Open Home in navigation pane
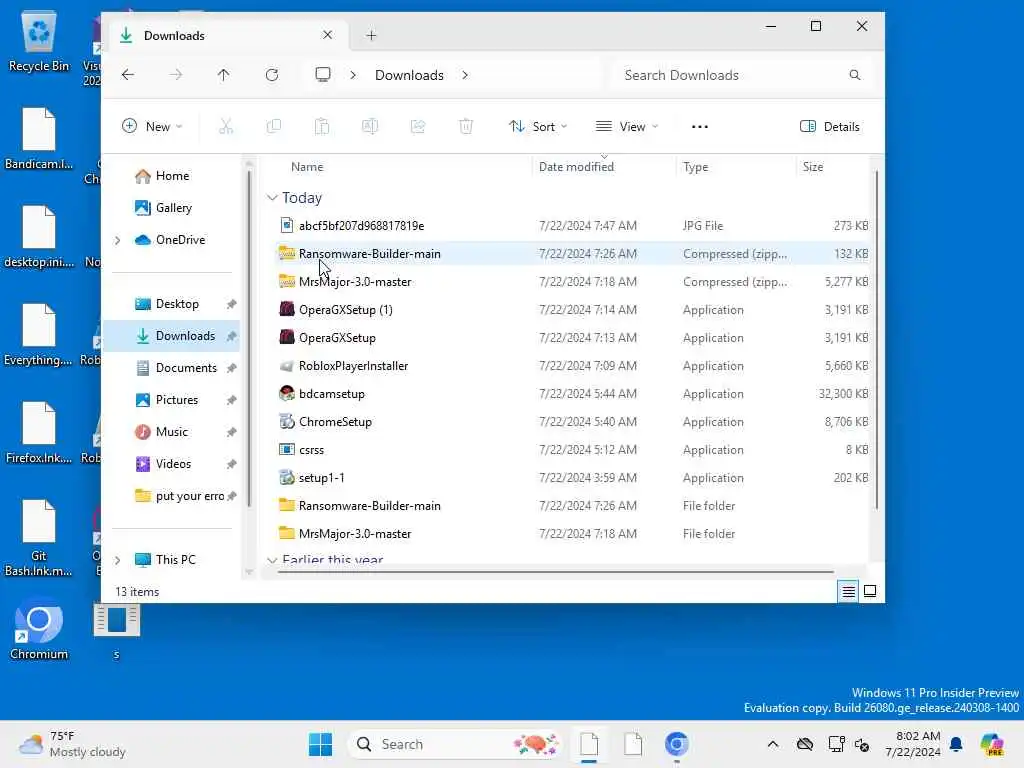The width and height of the screenshot is (1024, 768). [172, 176]
